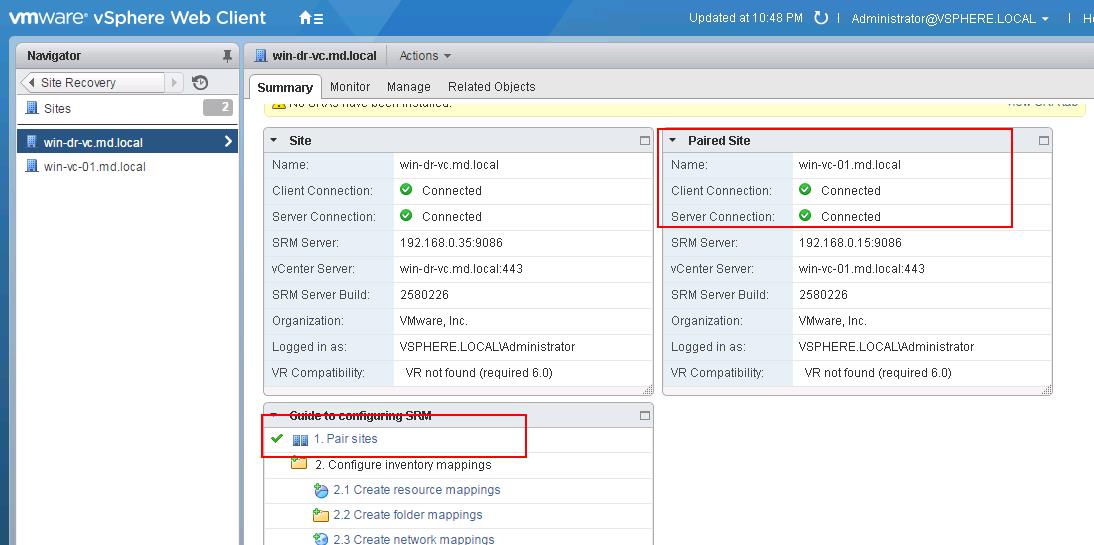Maximize Guide to configuring SRM panel

645,415
